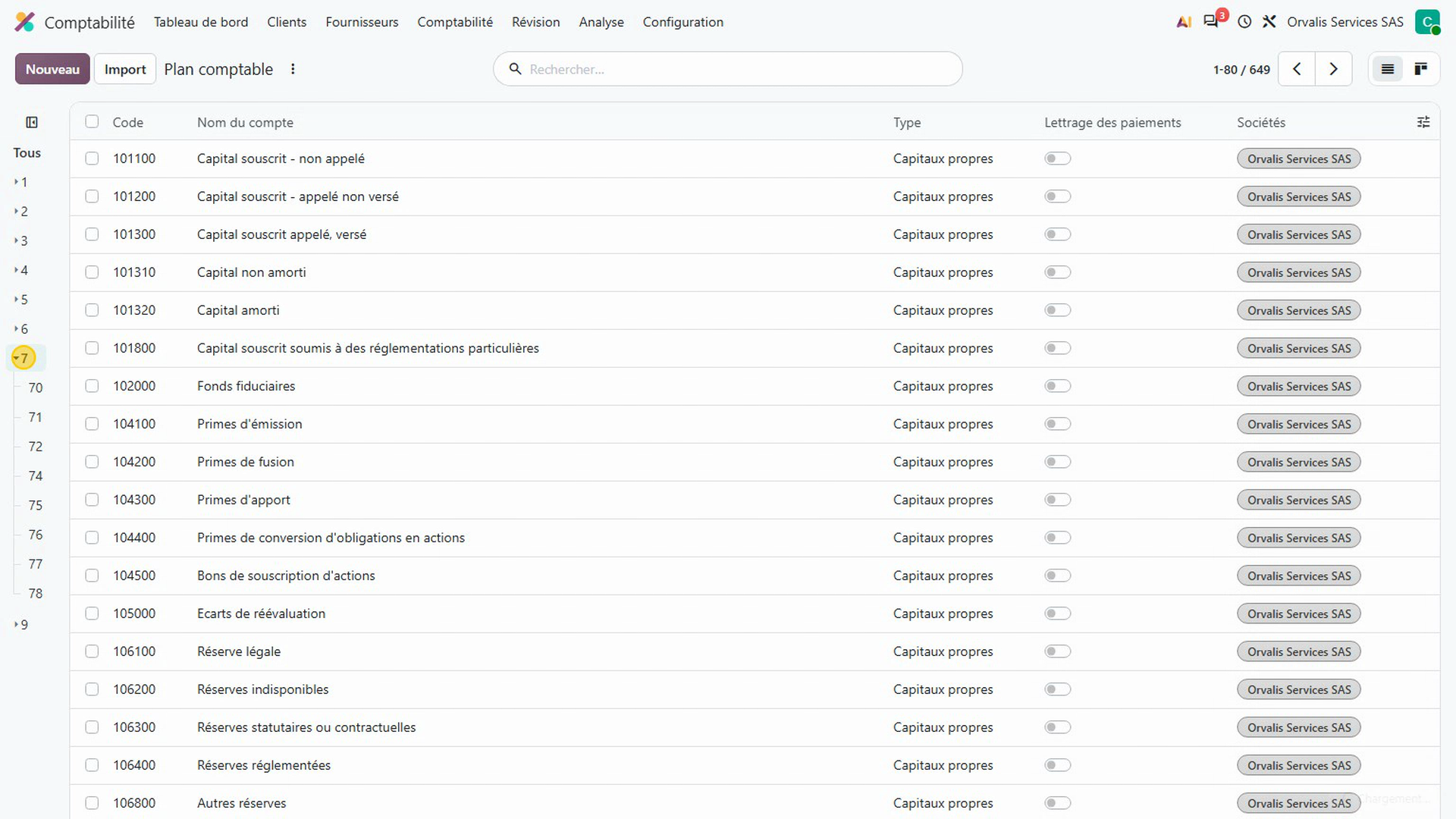Click the Import button
The width and height of the screenshot is (1456, 819).
(x=125, y=69)
